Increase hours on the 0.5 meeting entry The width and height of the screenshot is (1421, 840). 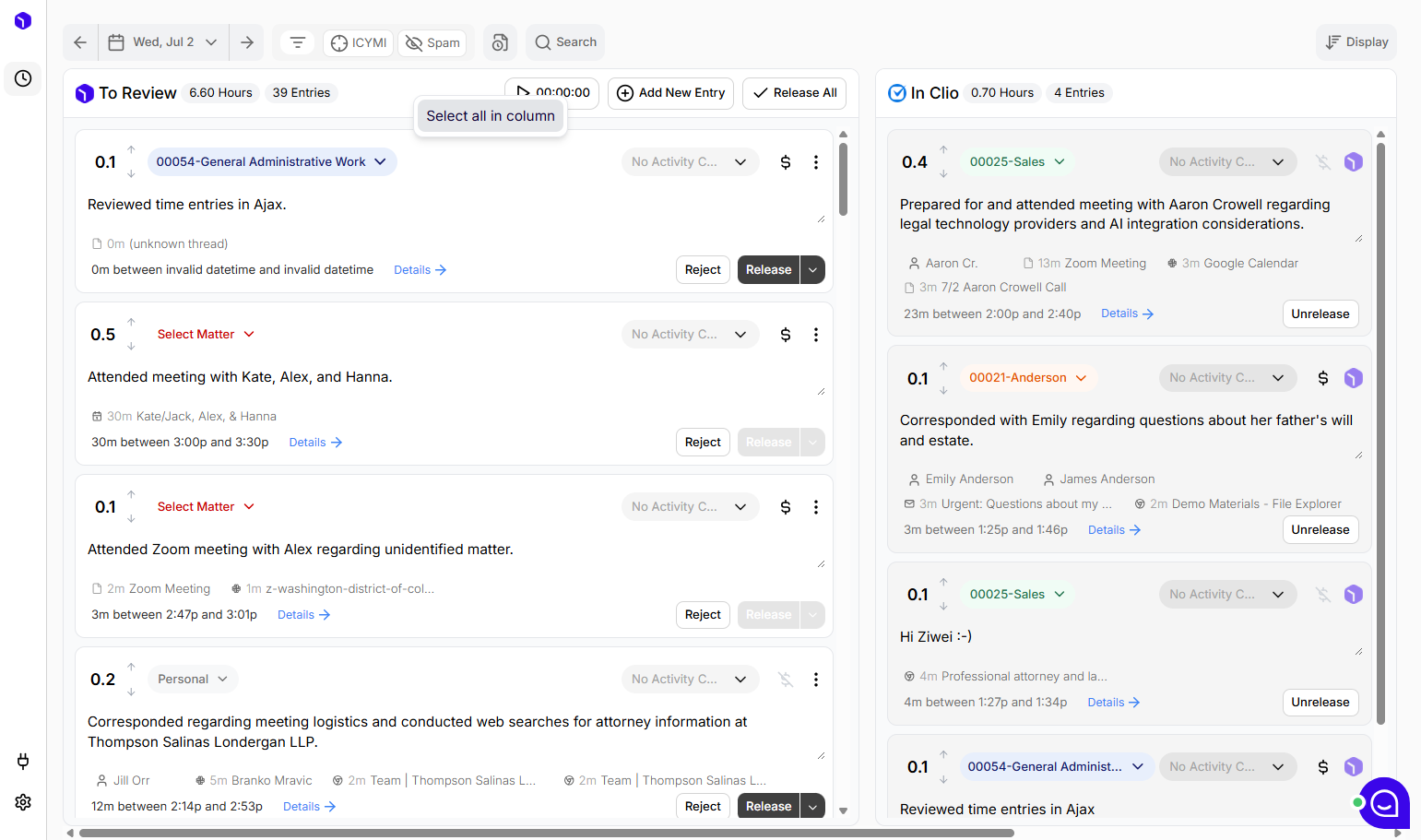coord(131,323)
